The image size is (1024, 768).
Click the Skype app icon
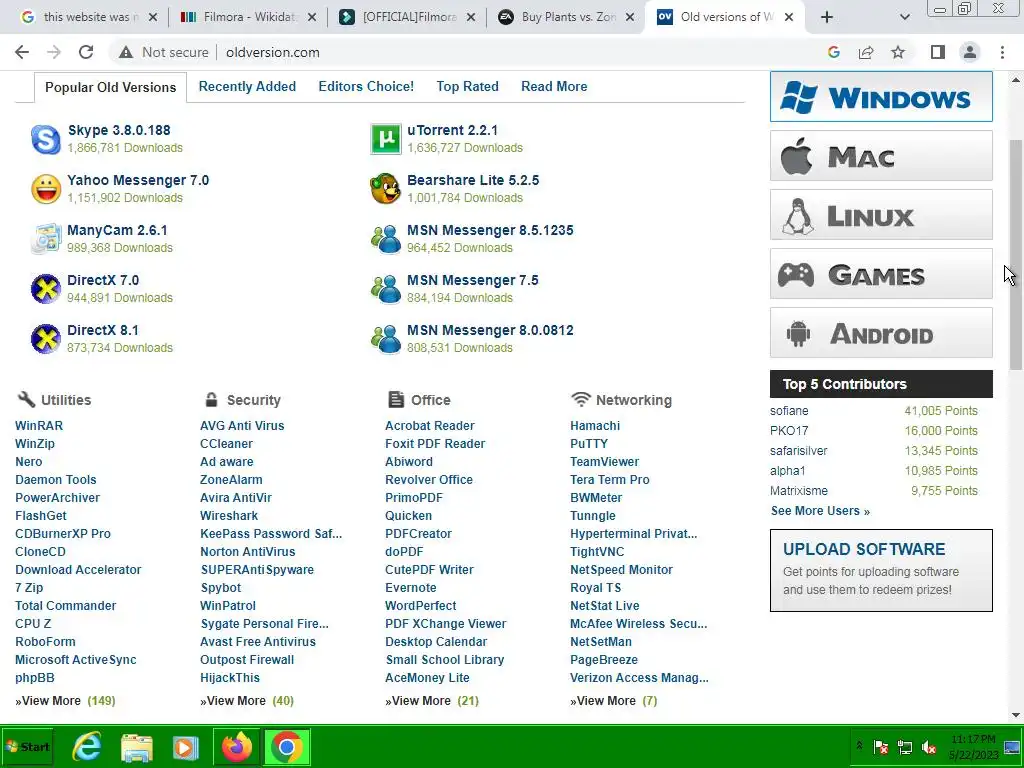pos(46,139)
